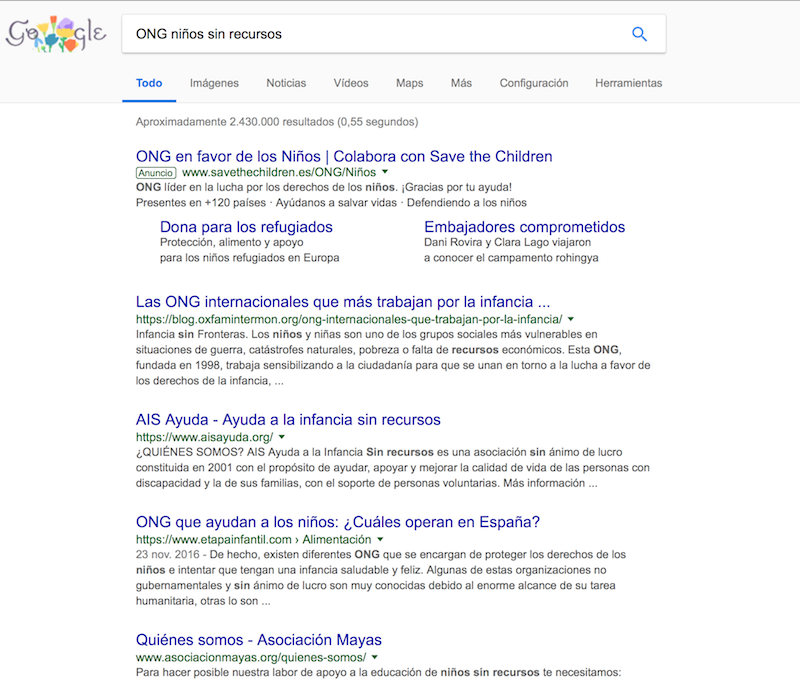
Task: Click the Anuncio label badge
Action: coord(156,173)
